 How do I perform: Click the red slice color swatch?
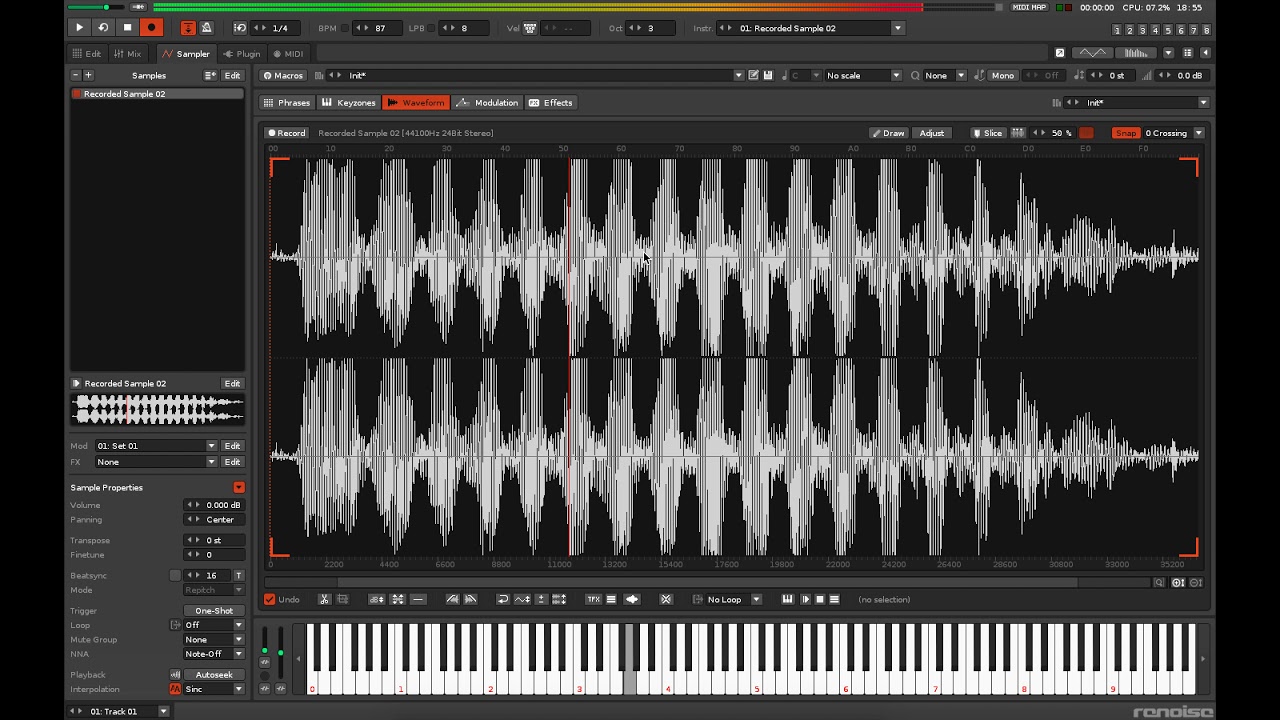pyautogui.click(x=1087, y=133)
